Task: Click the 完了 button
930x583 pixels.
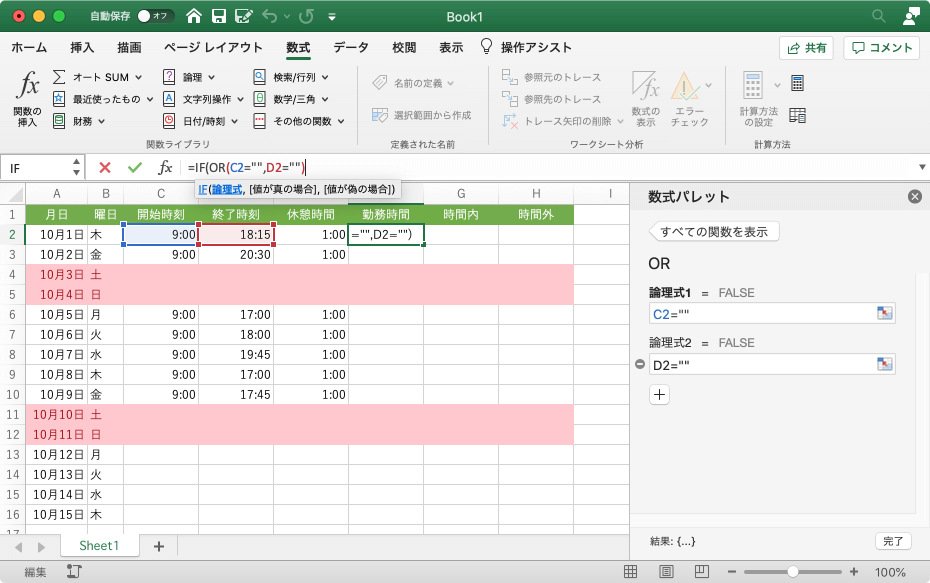Action: pyautogui.click(x=893, y=541)
